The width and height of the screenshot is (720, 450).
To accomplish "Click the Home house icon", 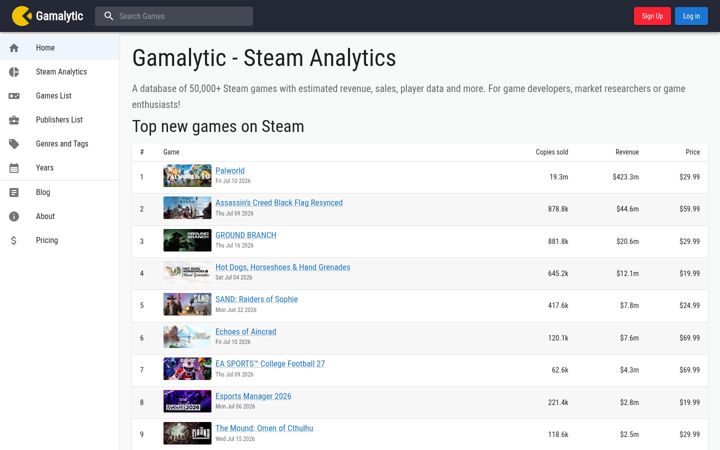I will coord(14,48).
